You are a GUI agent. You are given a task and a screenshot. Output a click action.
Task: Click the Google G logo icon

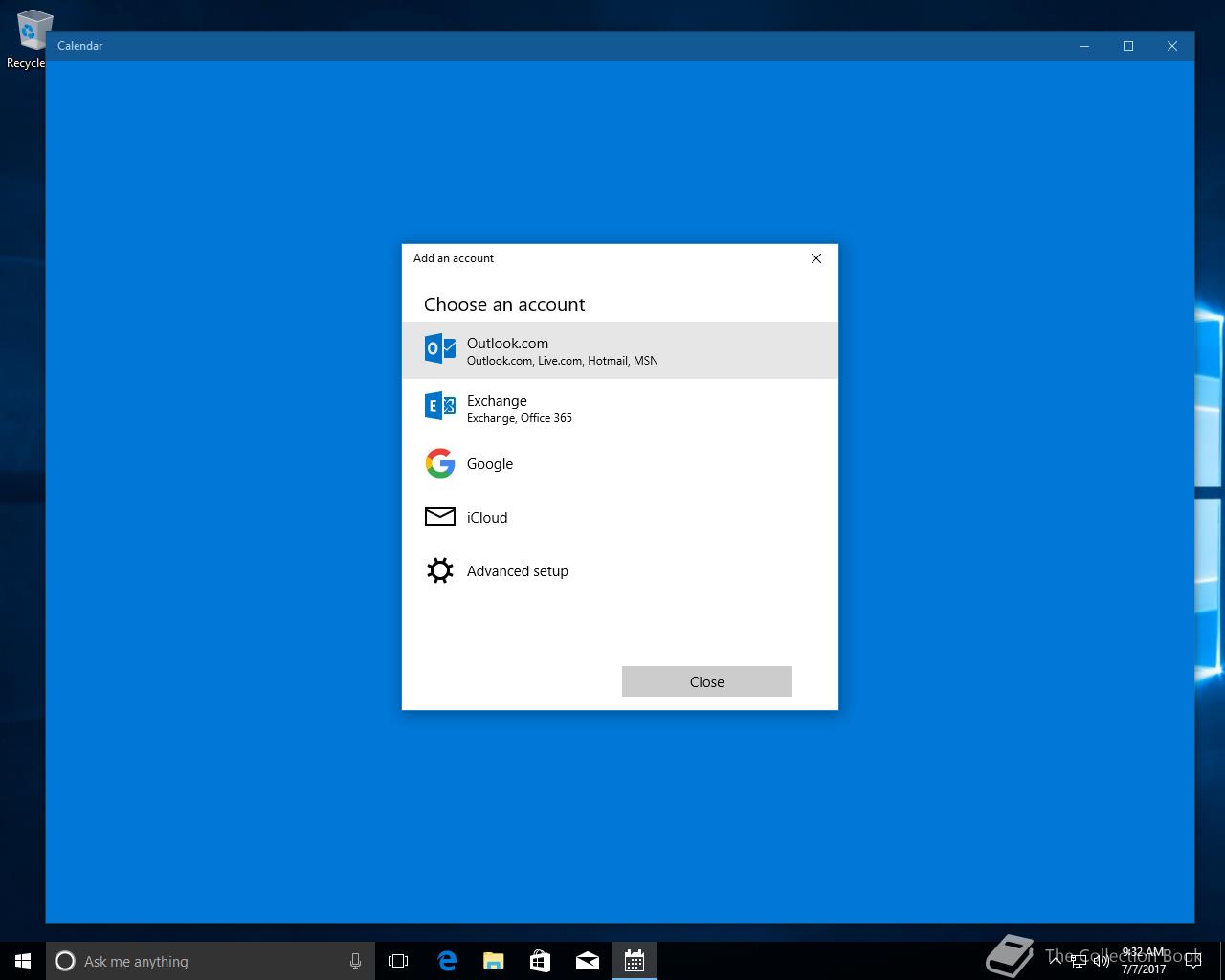click(440, 463)
